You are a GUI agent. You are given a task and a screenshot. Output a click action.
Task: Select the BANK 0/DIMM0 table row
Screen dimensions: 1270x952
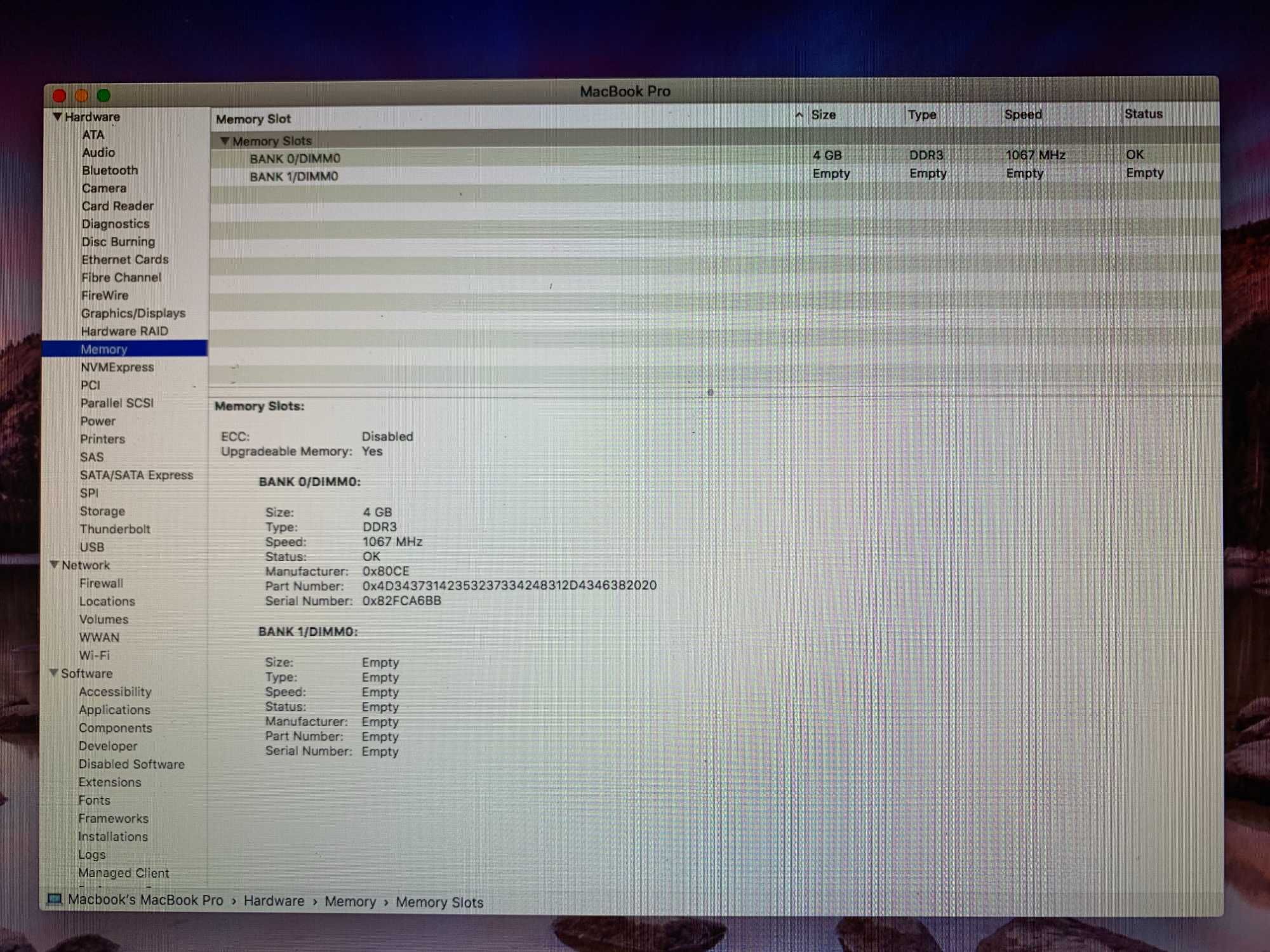click(x=714, y=157)
